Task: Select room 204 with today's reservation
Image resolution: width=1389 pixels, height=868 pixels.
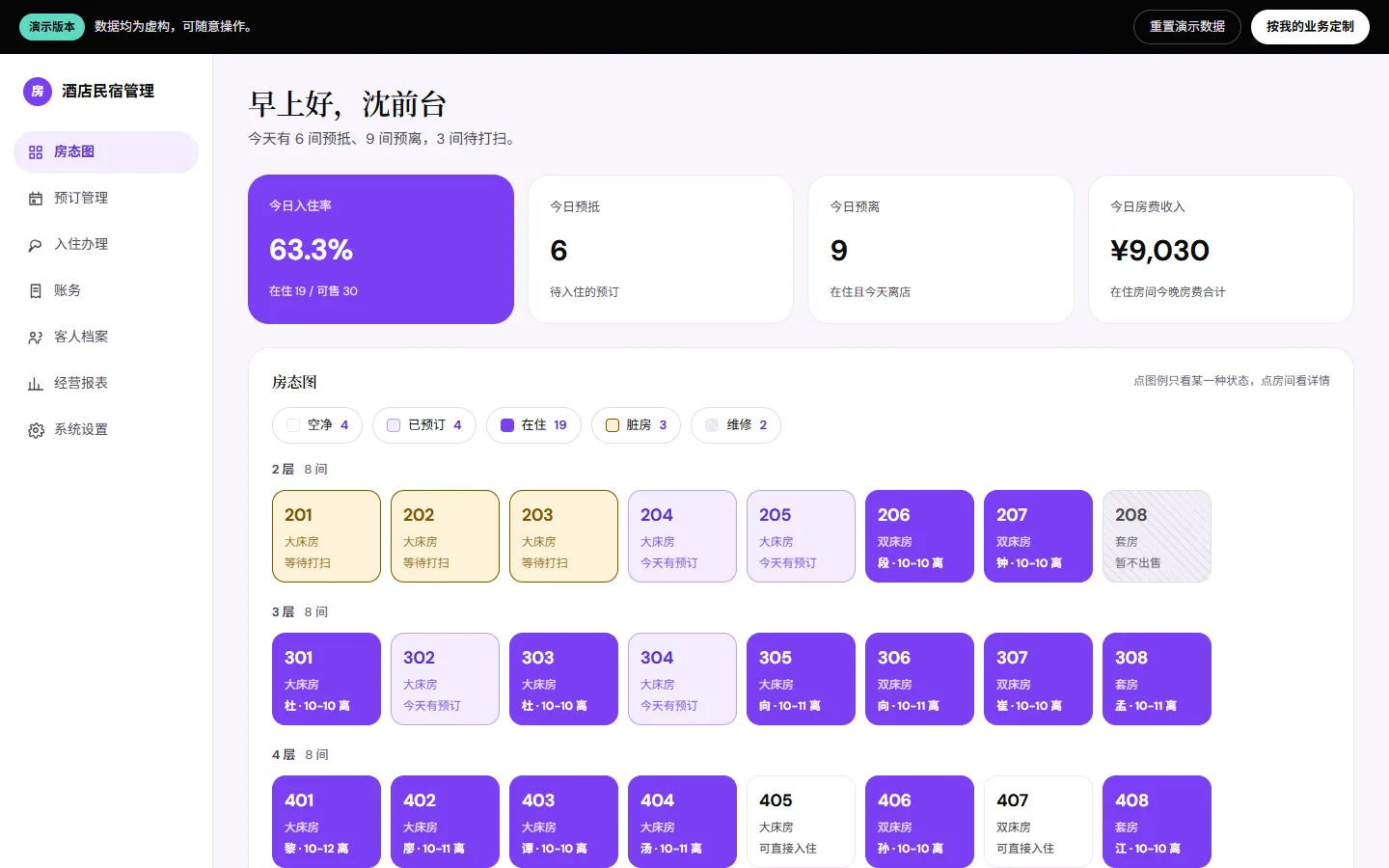Action: point(682,536)
